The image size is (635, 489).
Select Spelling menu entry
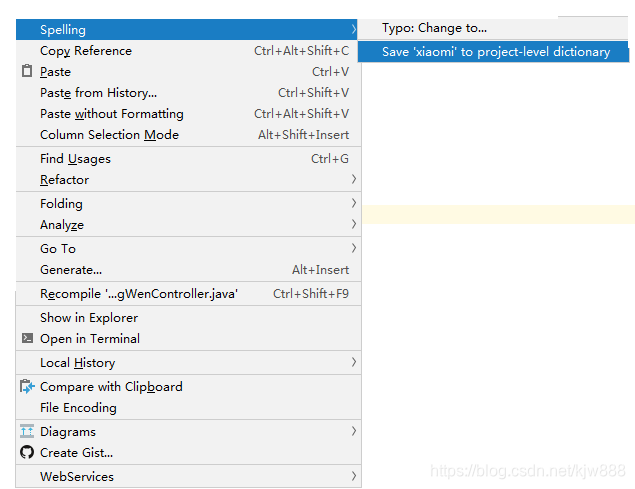[x=186, y=30]
